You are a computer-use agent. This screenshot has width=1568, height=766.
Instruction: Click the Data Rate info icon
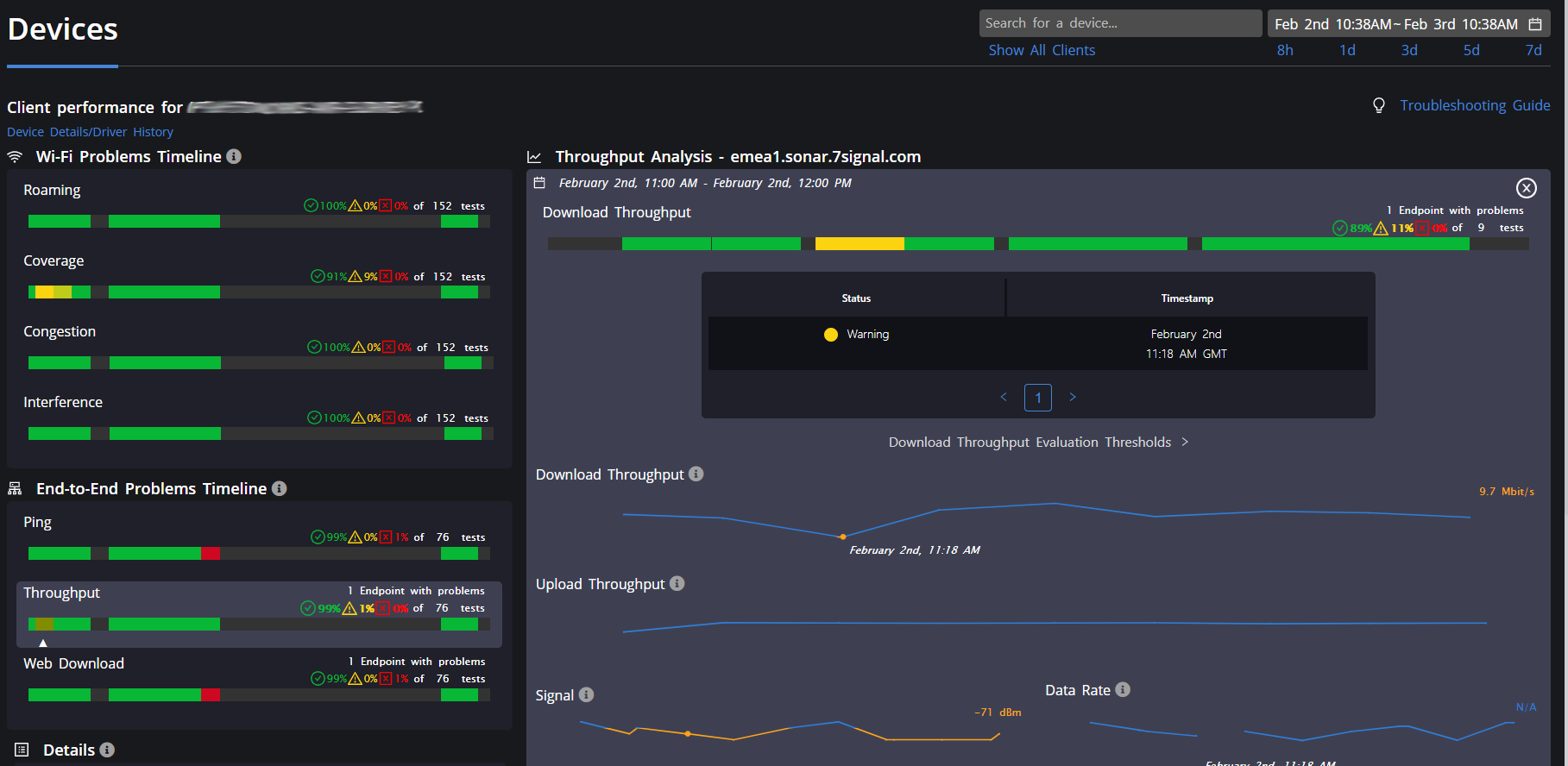click(x=1123, y=689)
